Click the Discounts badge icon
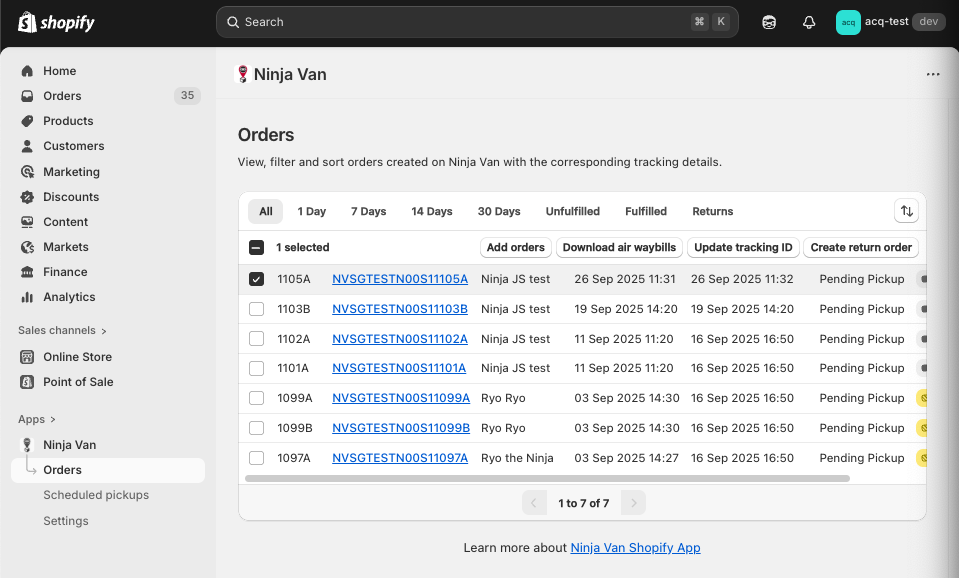Screen dimensions: 959x578 (x=27, y=197)
